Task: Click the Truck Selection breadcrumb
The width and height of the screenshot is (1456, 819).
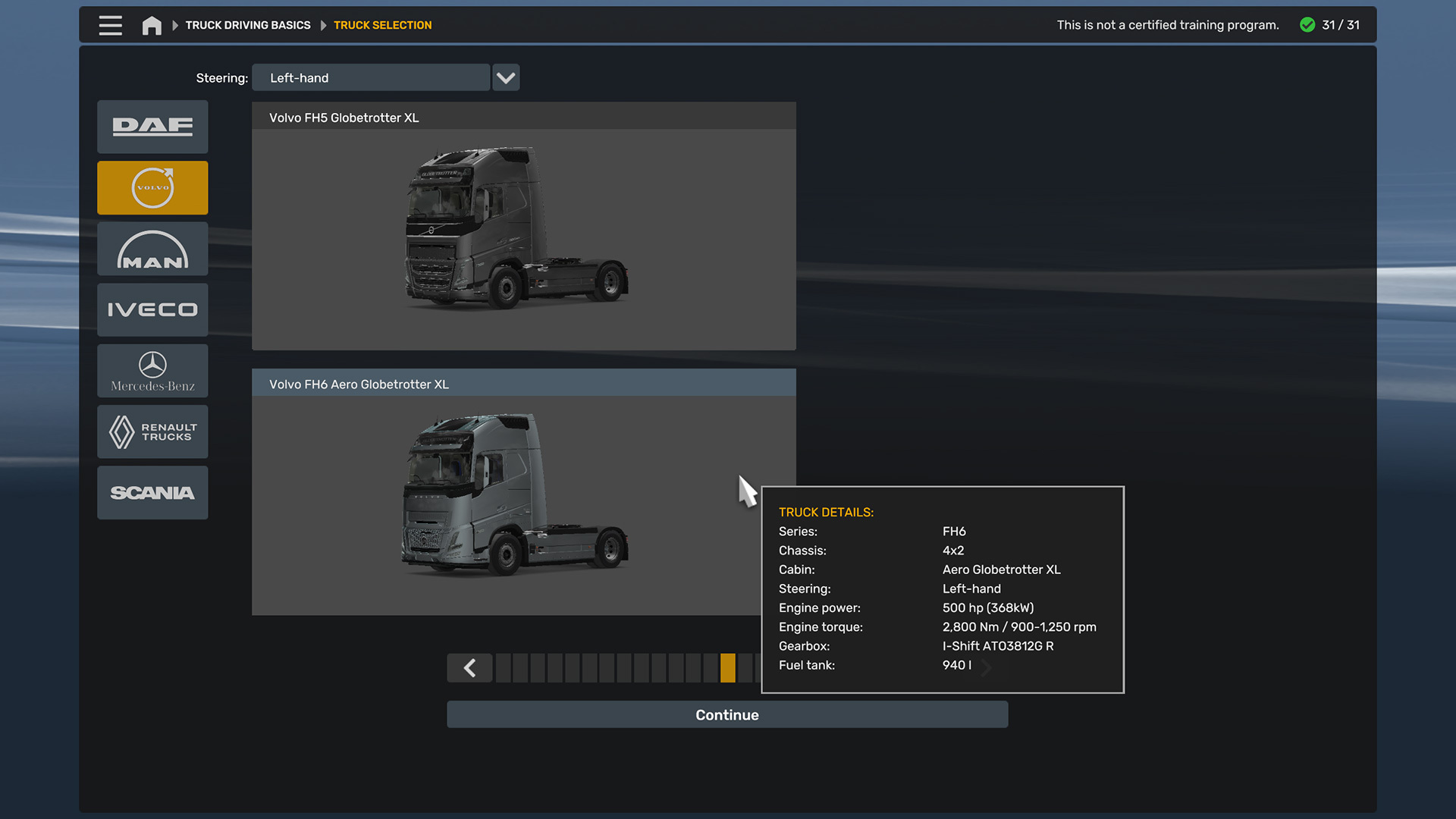Action: click(x=382, y=25)
